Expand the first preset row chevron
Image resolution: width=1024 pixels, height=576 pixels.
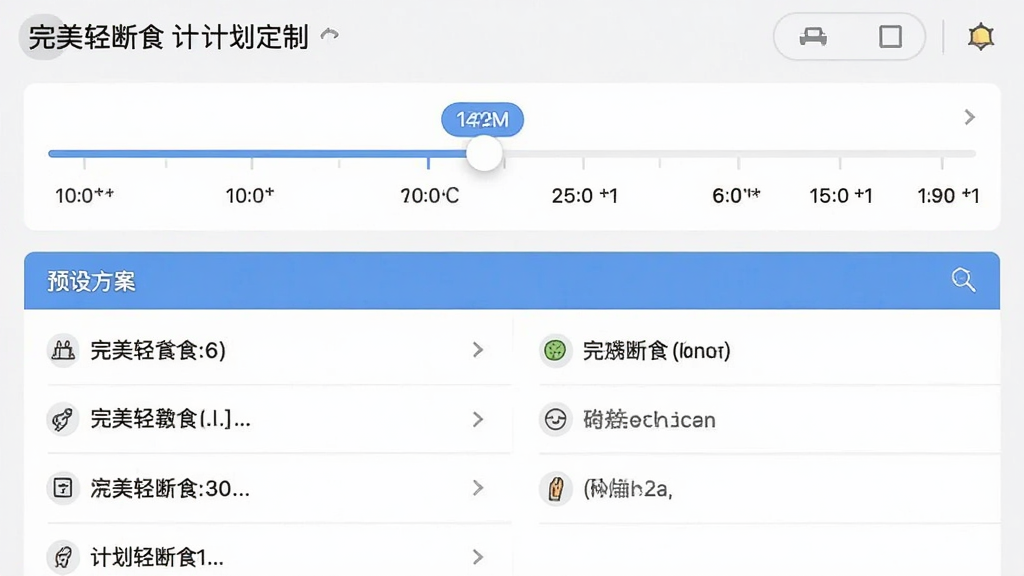(478, 350)
